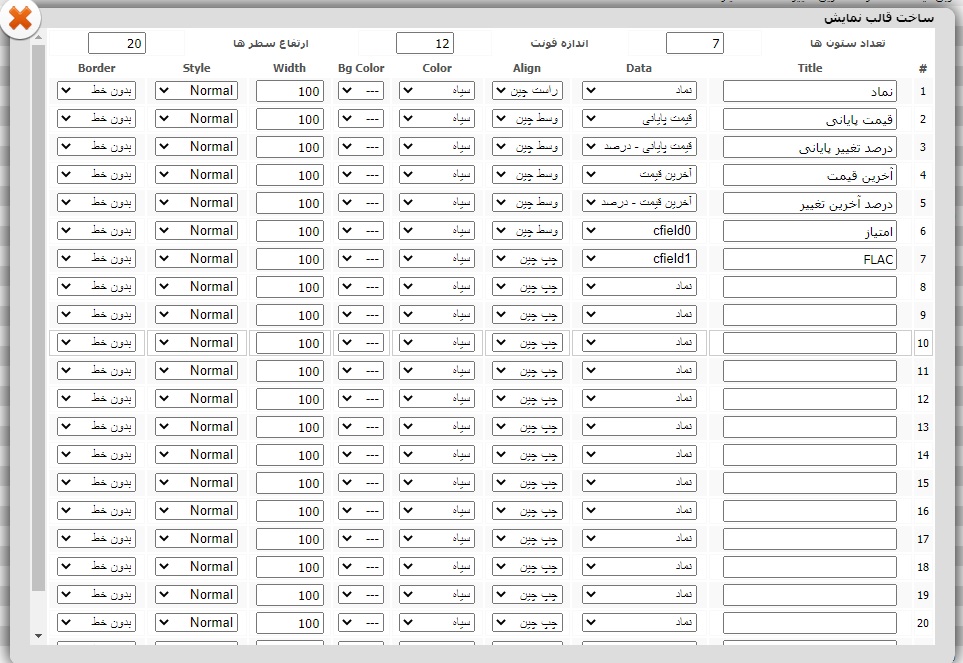963x663 pixels.
Task: Click the Title field in row 2
Action: point(809,119)
